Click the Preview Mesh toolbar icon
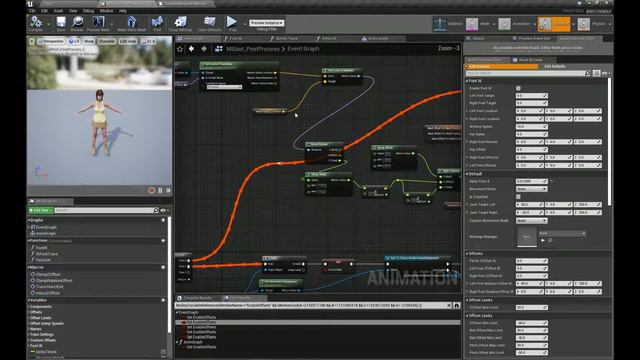 click(x=98, y=22)
